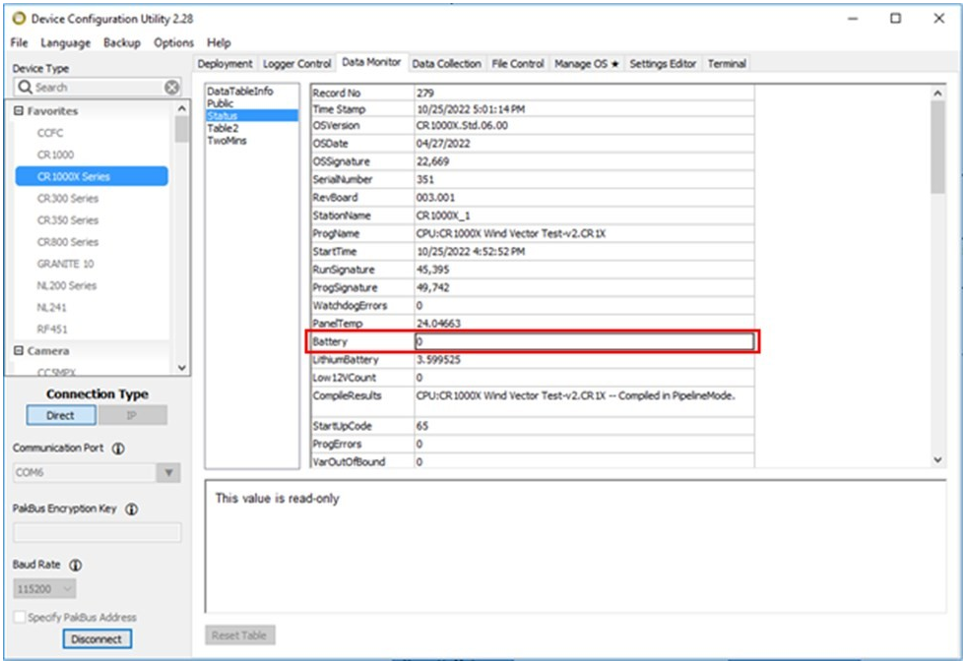The image size is (967, 664).
Task: Select the CR350 Series device type
Action: 68,220
